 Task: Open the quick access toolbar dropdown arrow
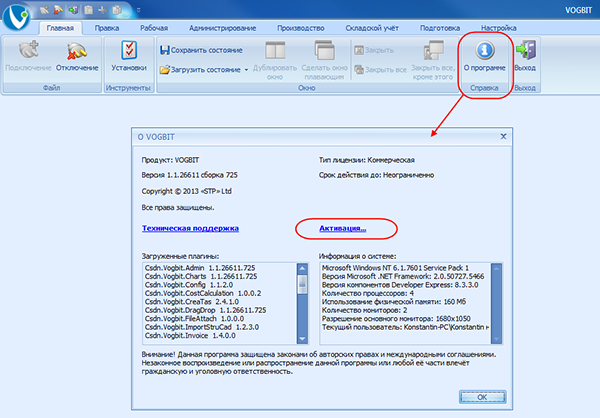tap(140, 9)
